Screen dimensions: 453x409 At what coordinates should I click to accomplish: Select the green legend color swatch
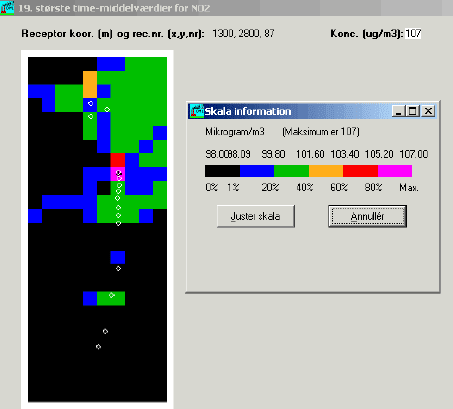click(292, 171)
